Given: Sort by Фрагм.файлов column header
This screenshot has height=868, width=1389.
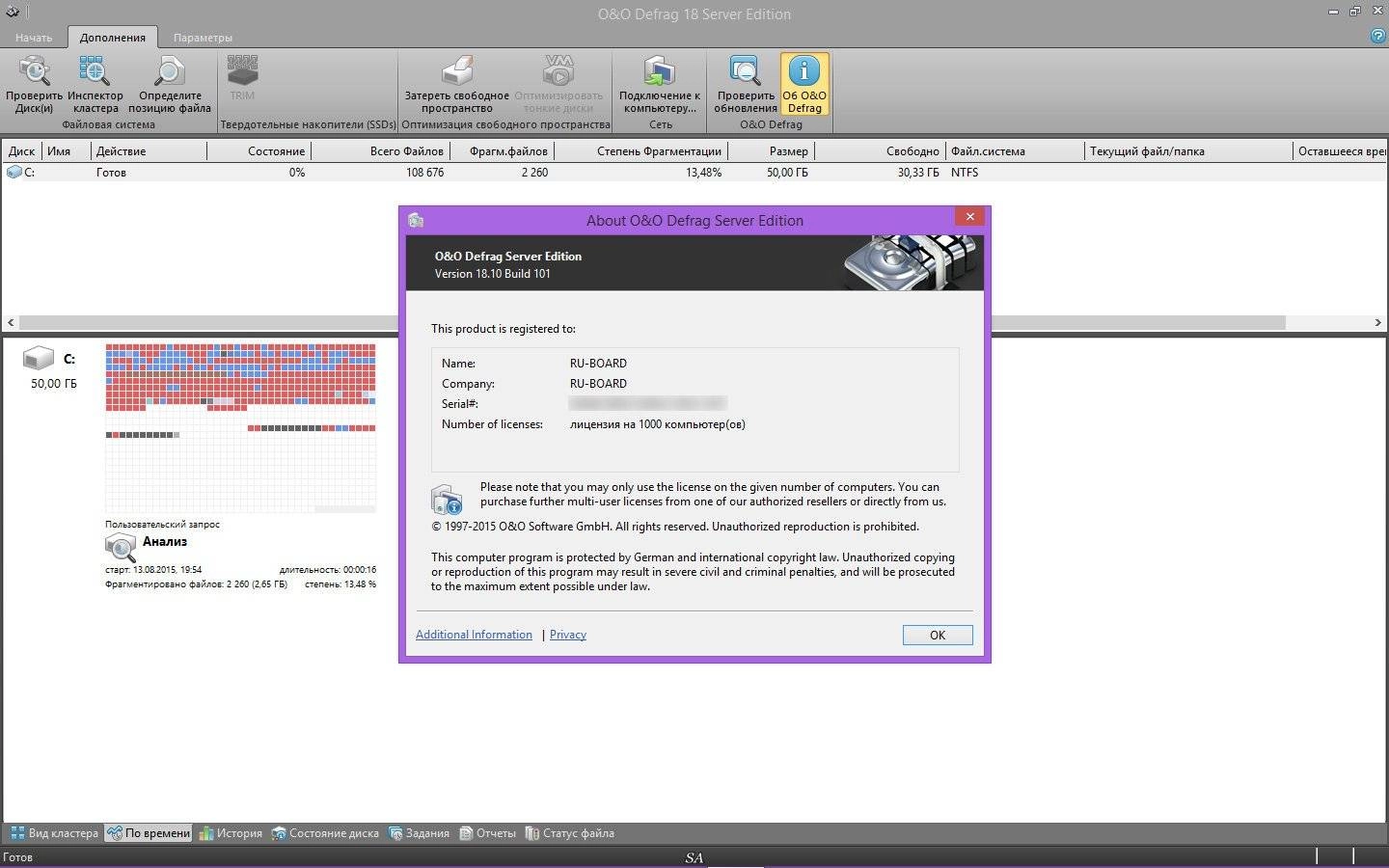Looking at the screenshot, I should tap(503, 151).
